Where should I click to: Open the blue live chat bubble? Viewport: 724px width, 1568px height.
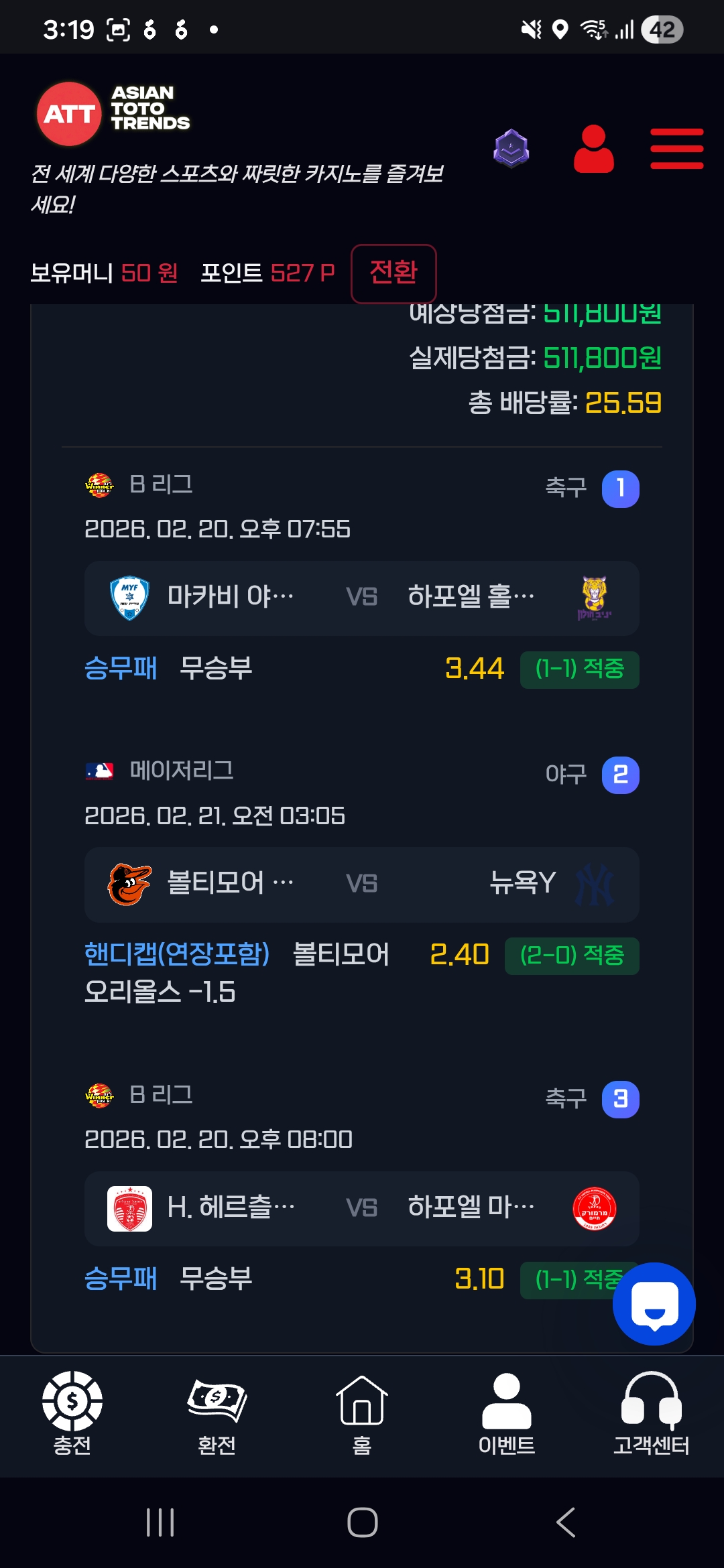pyautogui.click(x=654, y=1303)
